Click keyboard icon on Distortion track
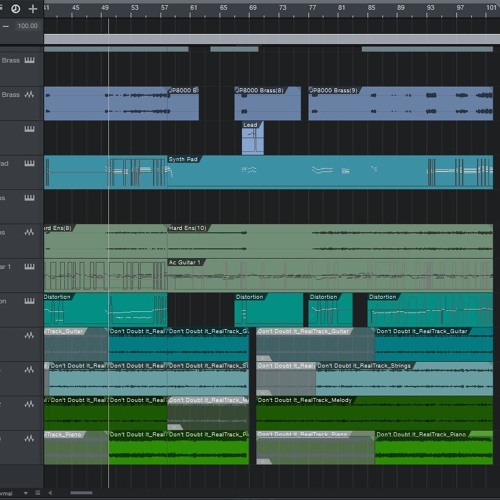This screenshot has width=500, height=500. click(29, 301)
